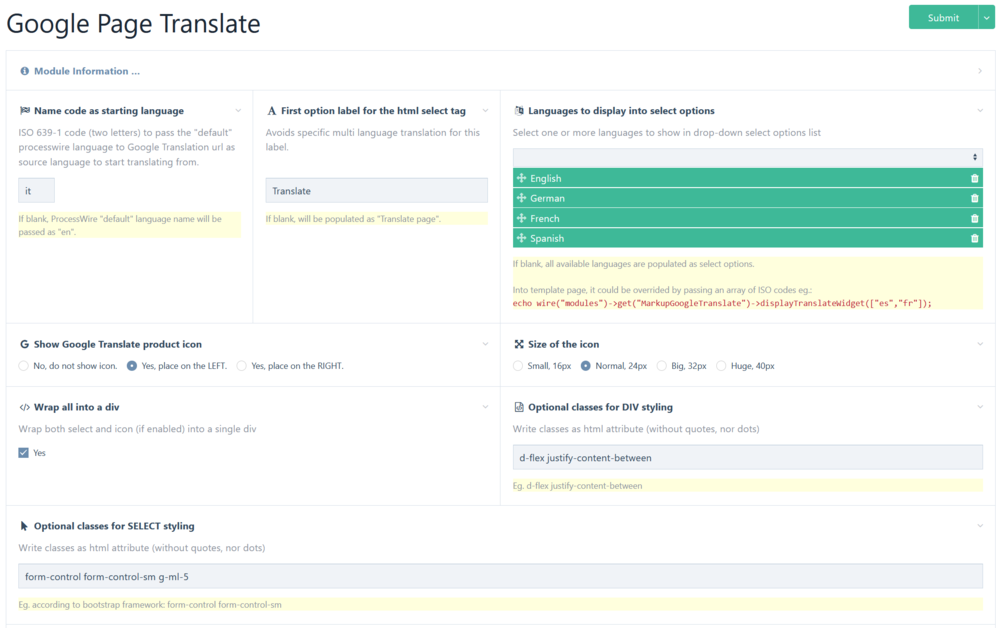Choose 'Yes, place on the RIGHT' radio

pyautogui.click(x=241, y=366)
